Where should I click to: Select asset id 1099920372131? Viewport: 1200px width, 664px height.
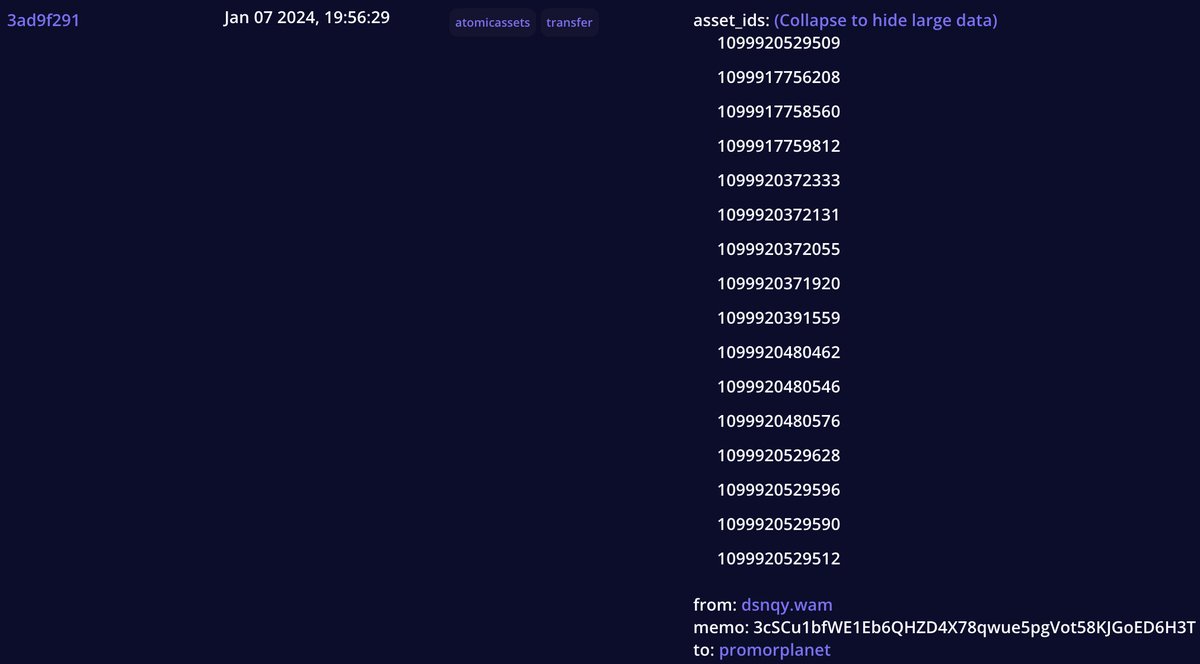pos(779,214)
